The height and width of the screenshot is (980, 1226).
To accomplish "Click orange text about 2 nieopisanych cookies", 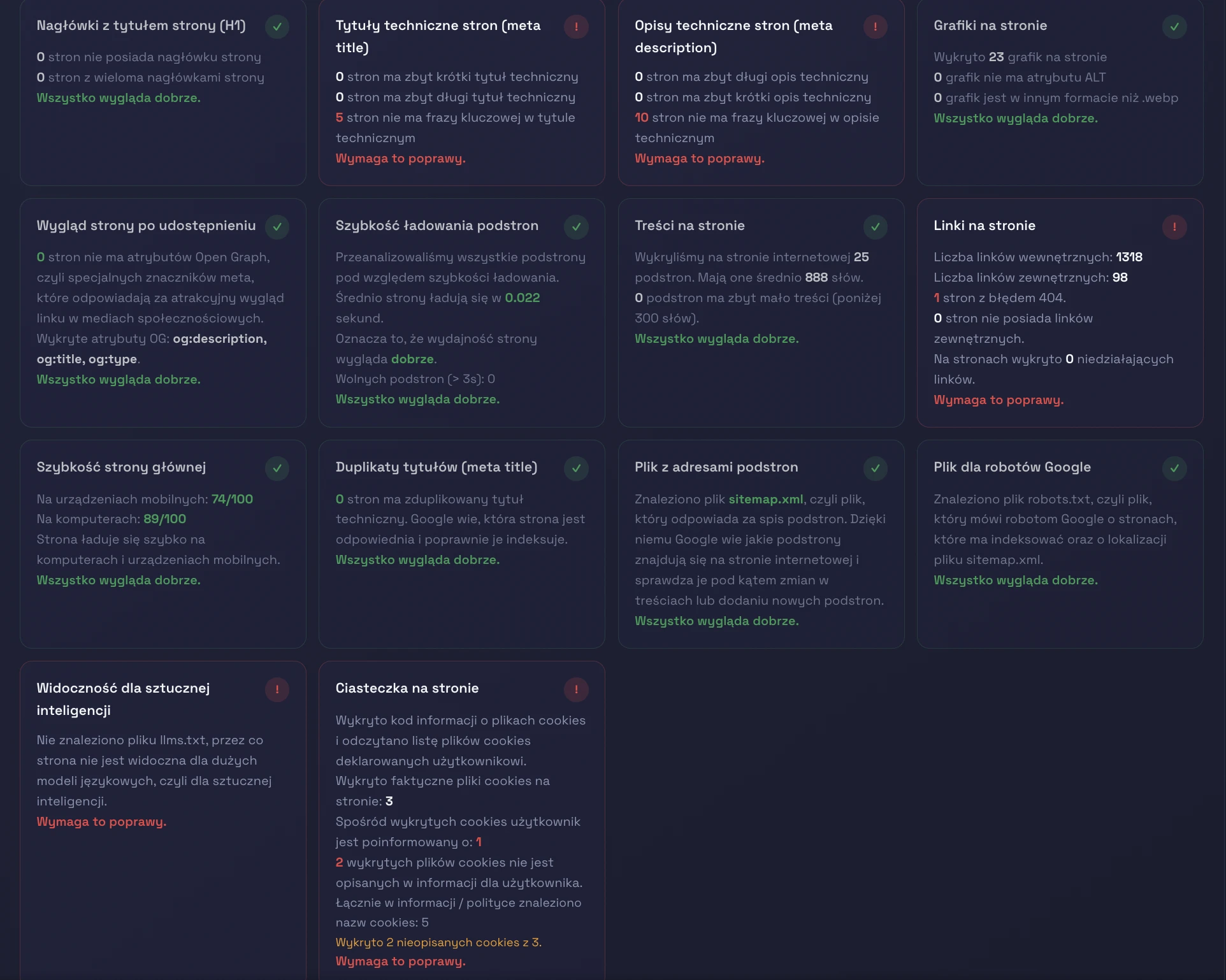I will click(x=438, y=942).
